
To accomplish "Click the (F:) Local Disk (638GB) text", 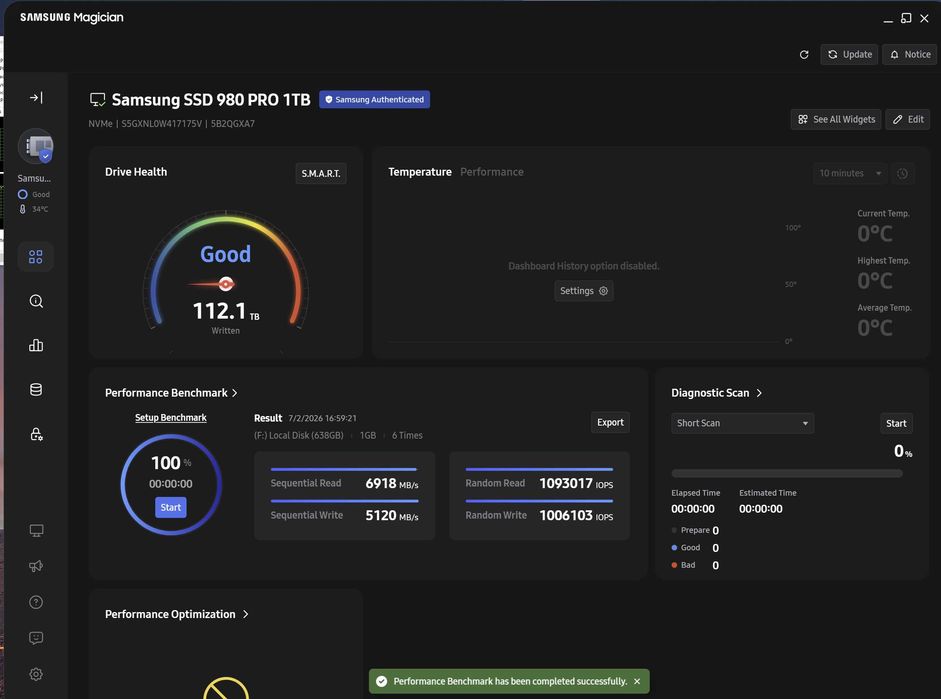I will pyautogui.click(x=298, y=436).
